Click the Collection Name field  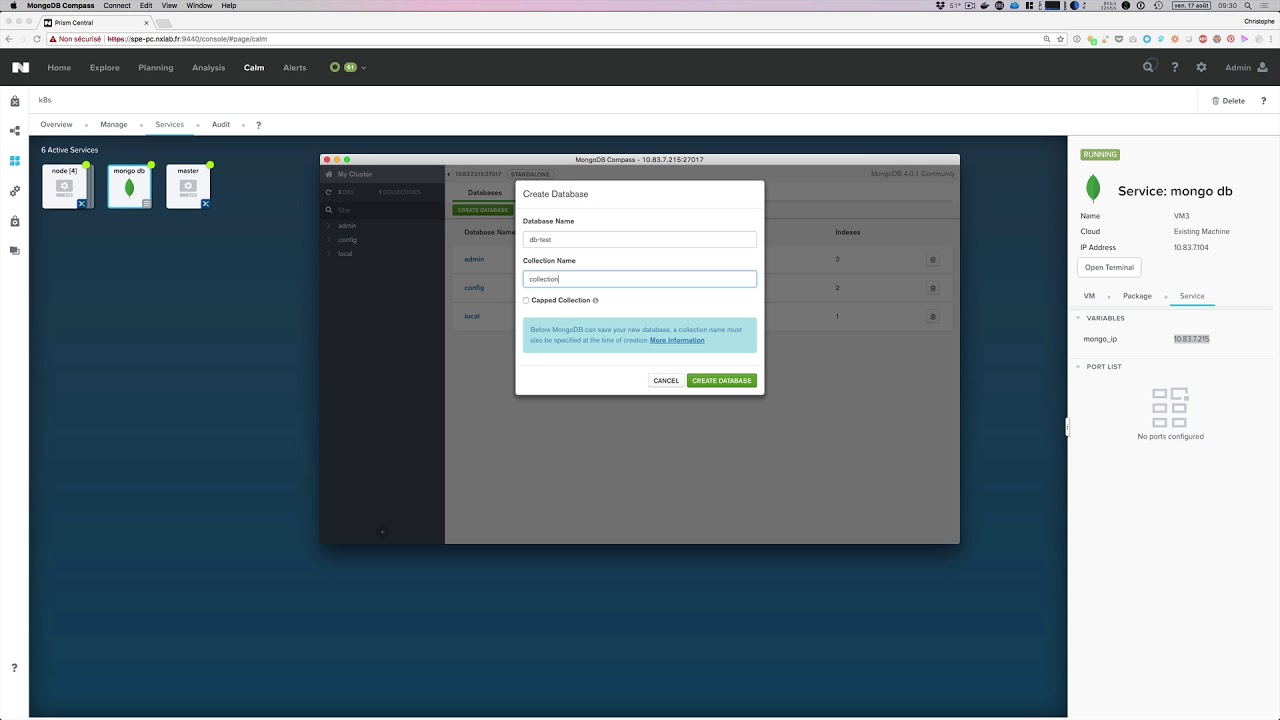click(x=639, y=279)
